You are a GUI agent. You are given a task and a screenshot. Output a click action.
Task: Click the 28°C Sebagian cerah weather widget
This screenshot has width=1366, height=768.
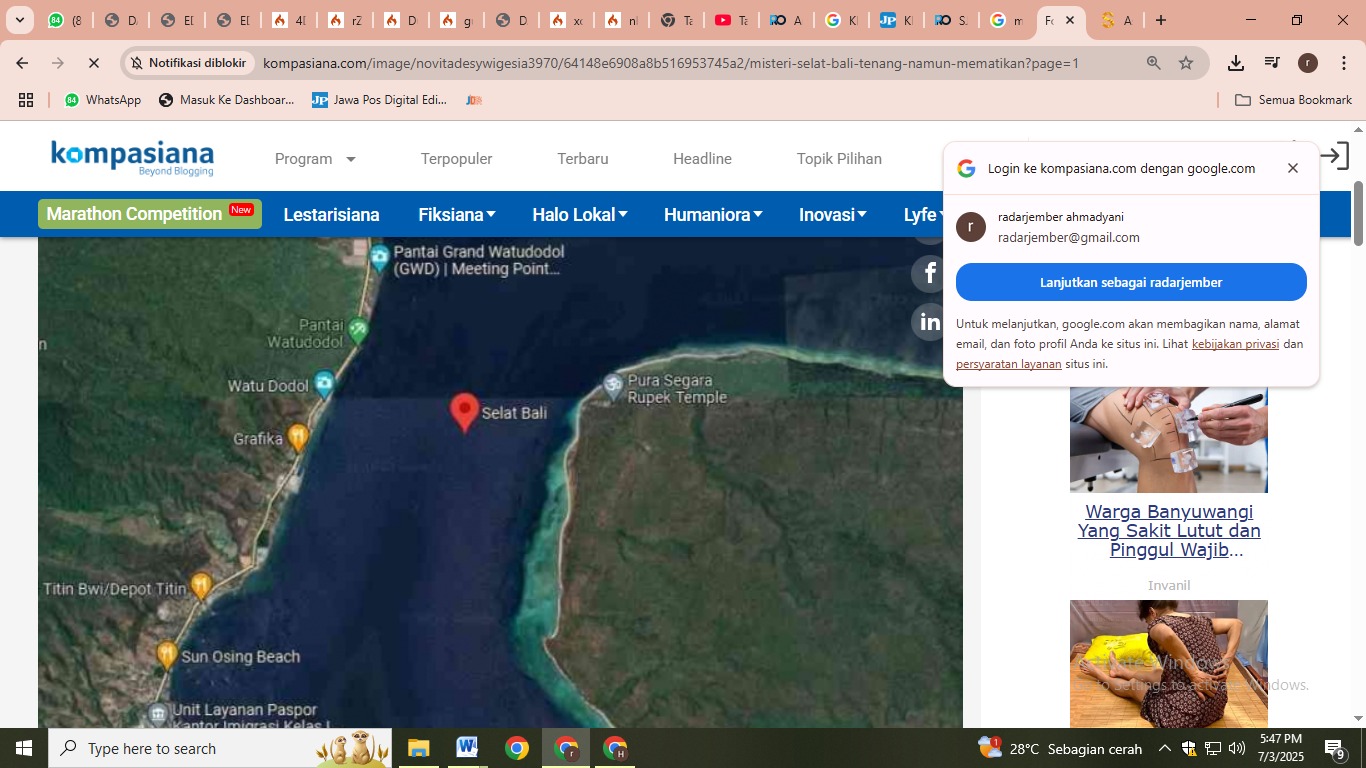pos(1060,748)
